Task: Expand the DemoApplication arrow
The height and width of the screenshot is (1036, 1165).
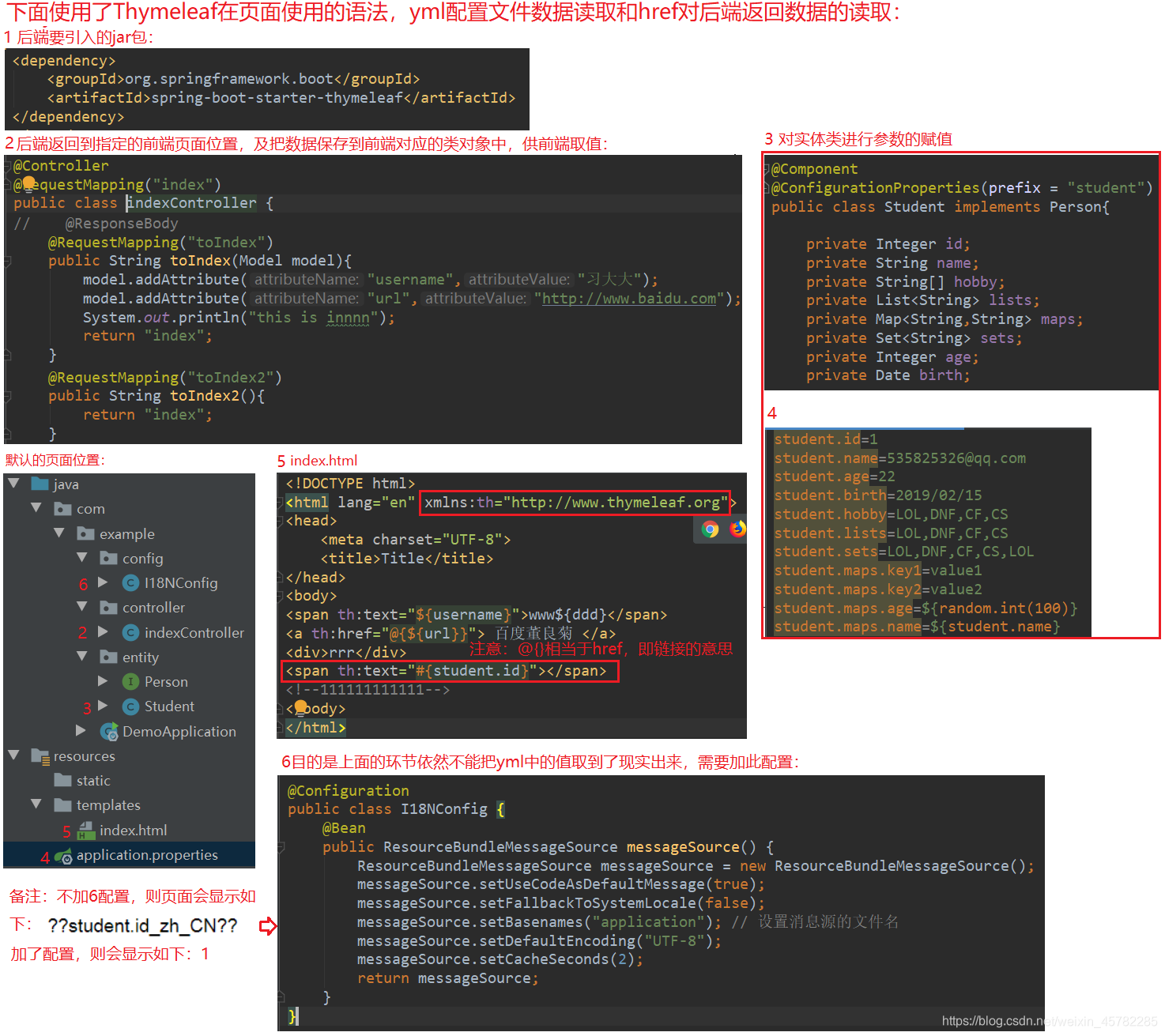Action: click(x=81, y=730)
